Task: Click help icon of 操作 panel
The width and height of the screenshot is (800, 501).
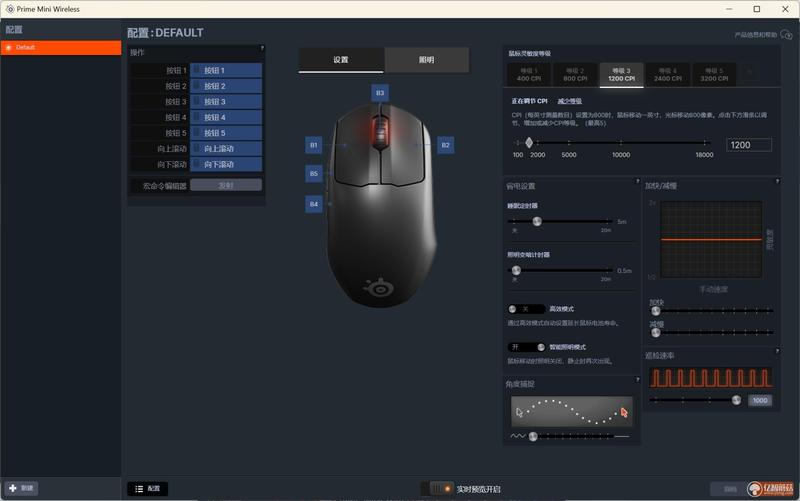Action: (x=262, y=48)
